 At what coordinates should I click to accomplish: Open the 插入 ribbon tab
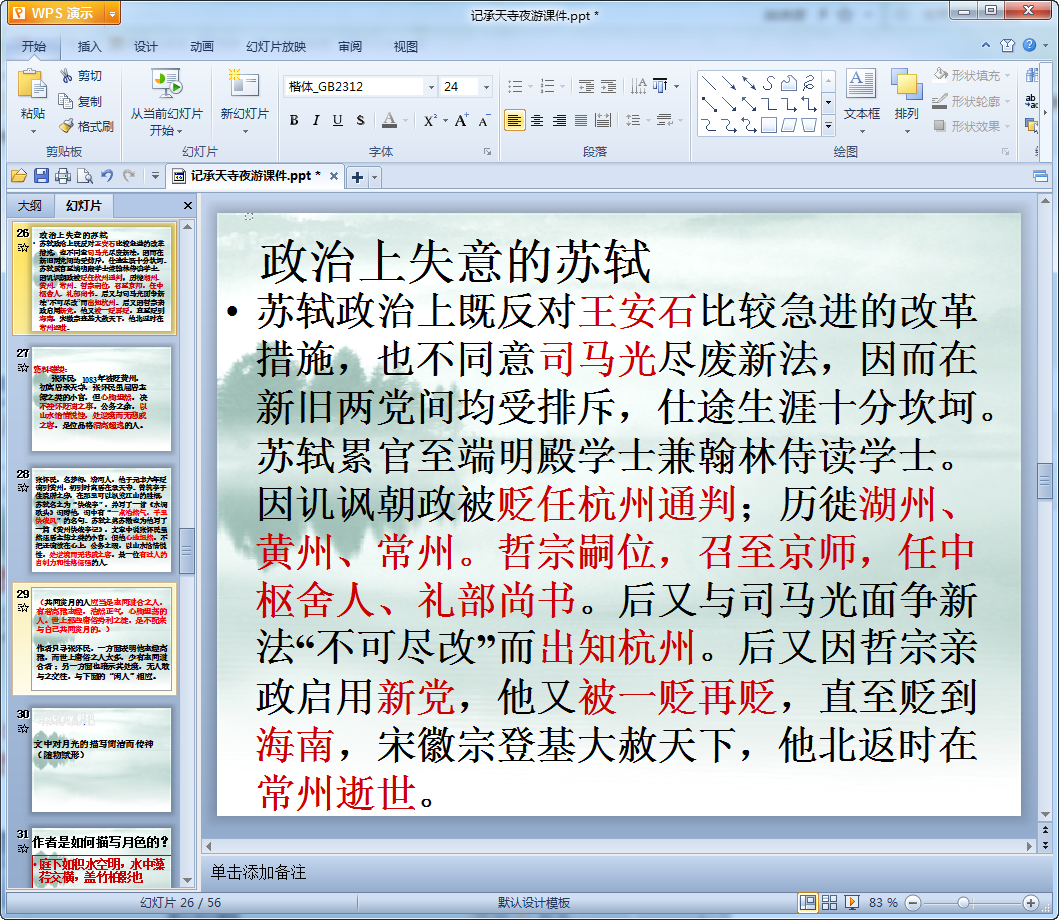89,47
